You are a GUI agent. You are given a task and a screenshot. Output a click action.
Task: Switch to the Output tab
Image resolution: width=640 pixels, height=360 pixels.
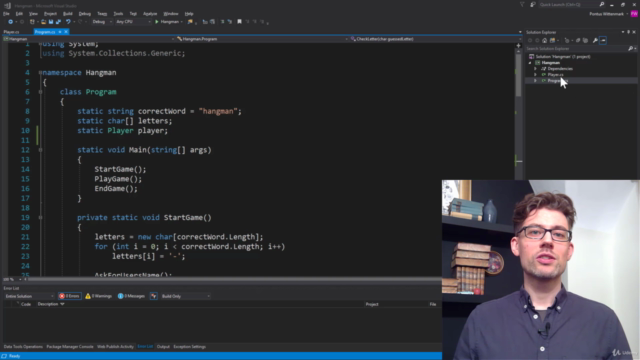(163, 347)
